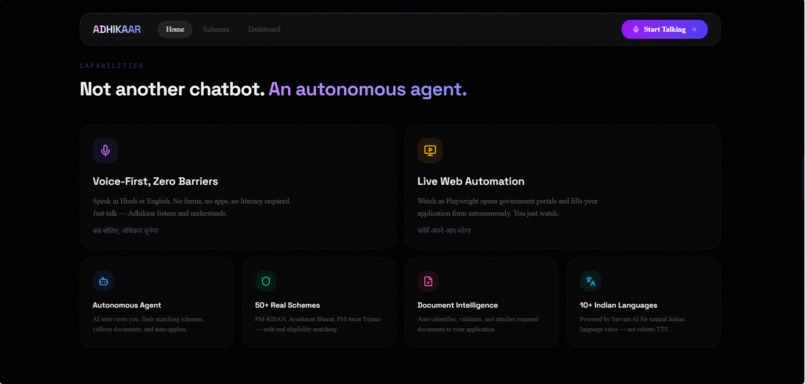Open the Dashboard nav tab
Viewport: 806px width, 384px height.
click(264, 29)
